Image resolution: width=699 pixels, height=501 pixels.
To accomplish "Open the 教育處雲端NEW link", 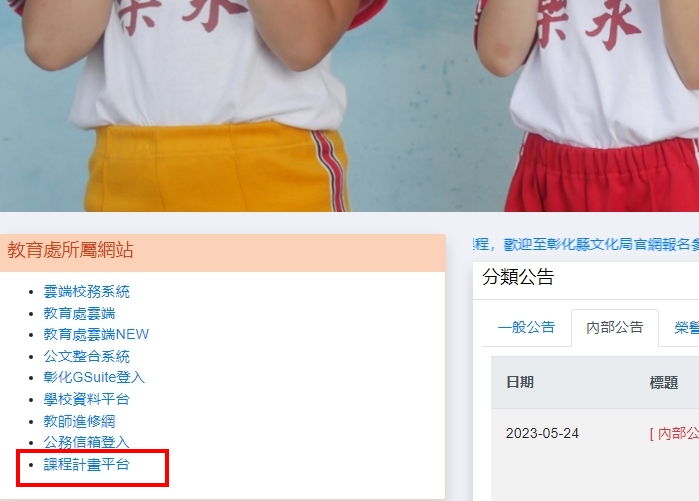I will coord(96,334).
